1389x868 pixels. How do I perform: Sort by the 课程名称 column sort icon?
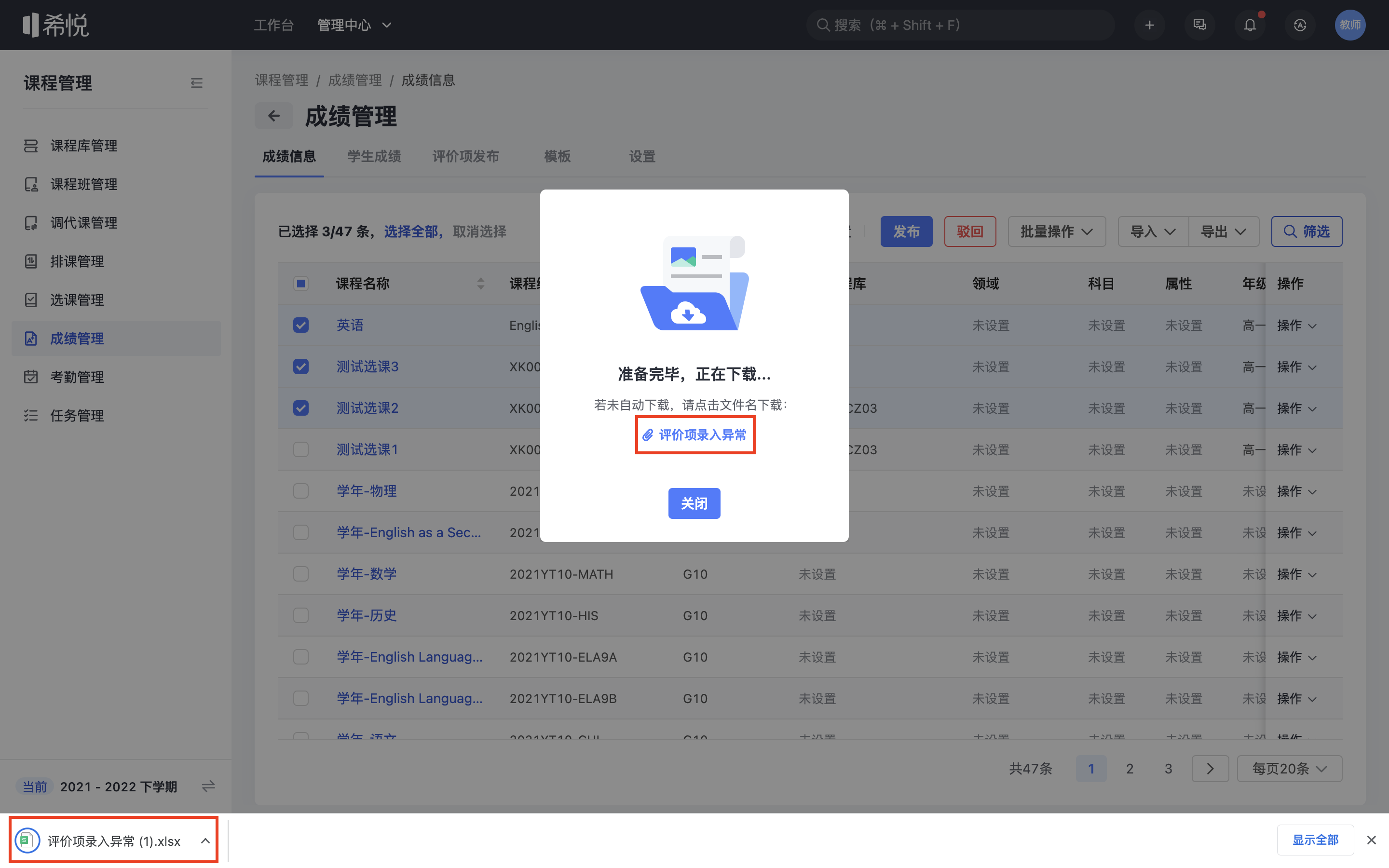(x=480, y=284)
